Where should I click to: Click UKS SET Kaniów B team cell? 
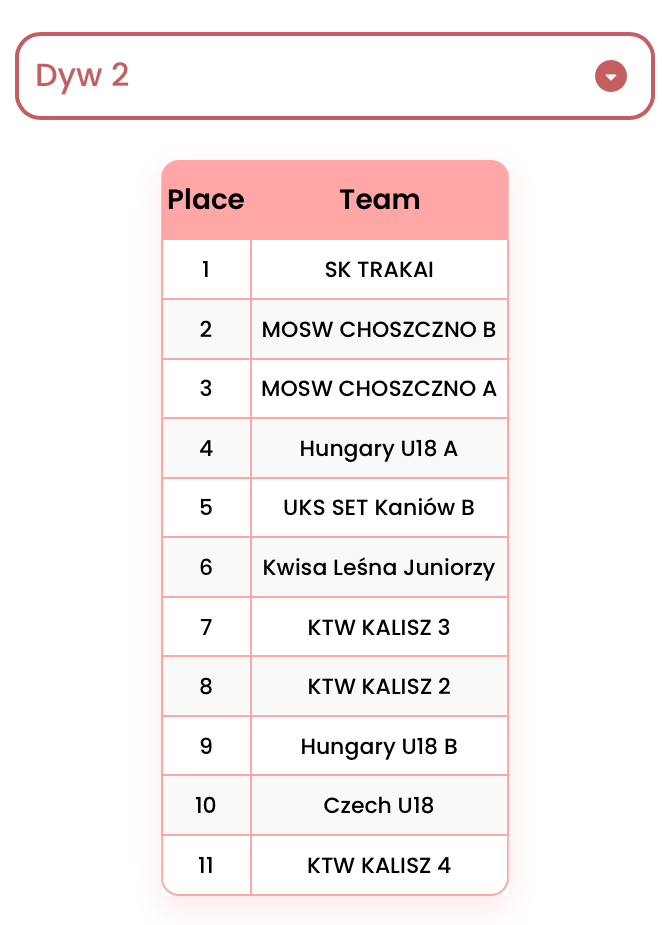pyautogui.click(x=379, y=507)
